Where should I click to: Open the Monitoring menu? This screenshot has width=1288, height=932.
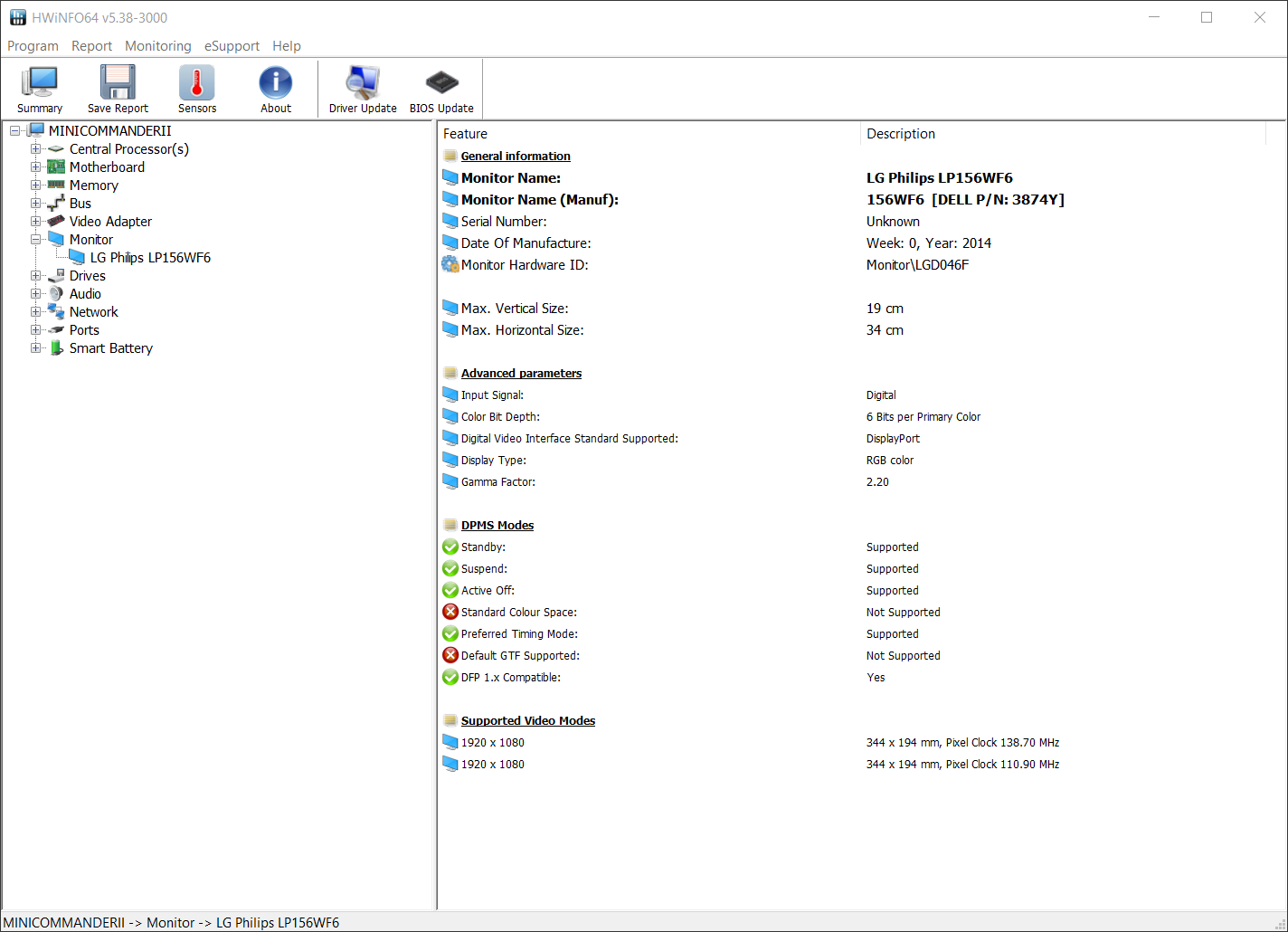click(158, 46)
